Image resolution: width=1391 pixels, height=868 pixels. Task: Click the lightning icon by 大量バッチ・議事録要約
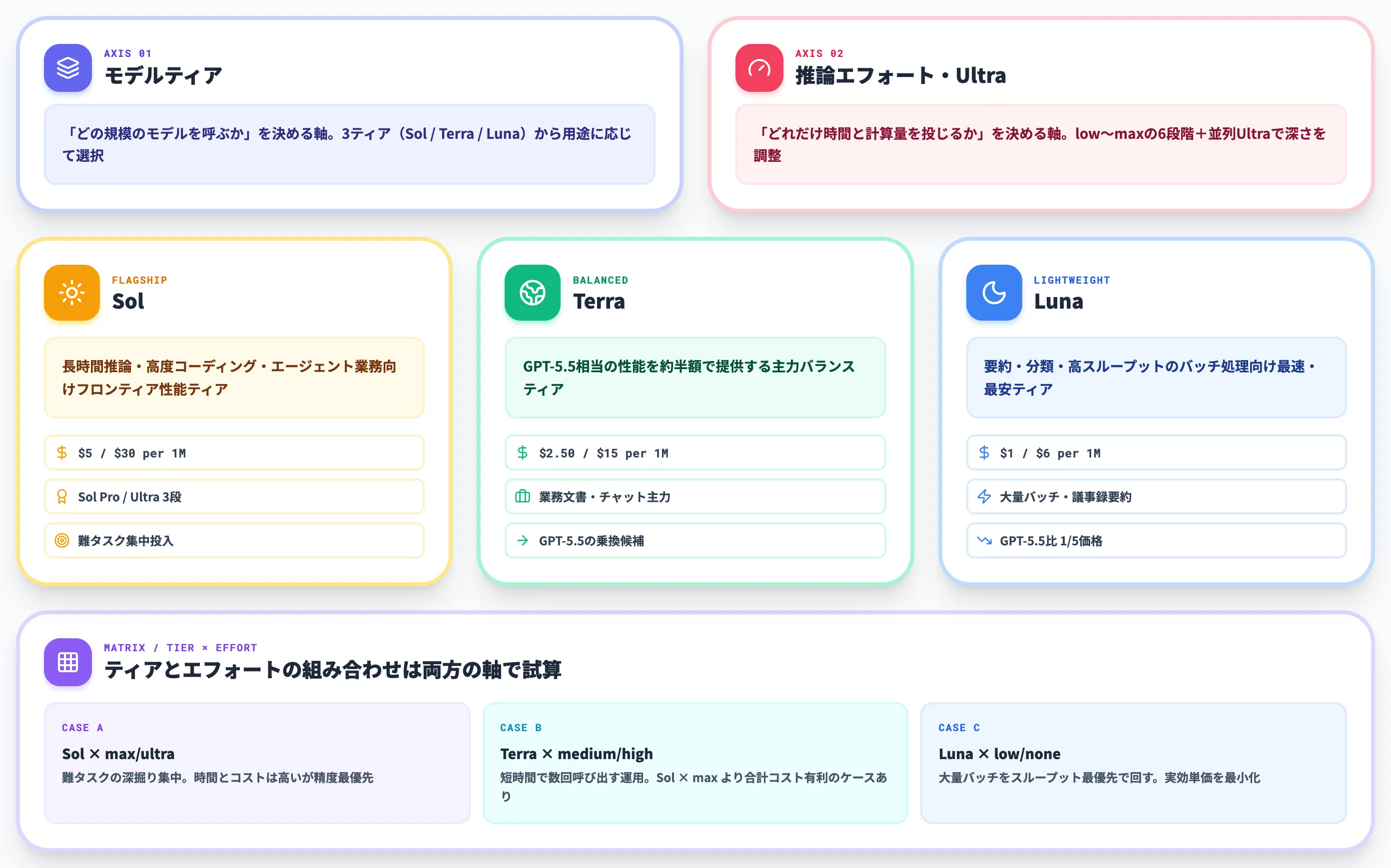[x=984, y=496]
